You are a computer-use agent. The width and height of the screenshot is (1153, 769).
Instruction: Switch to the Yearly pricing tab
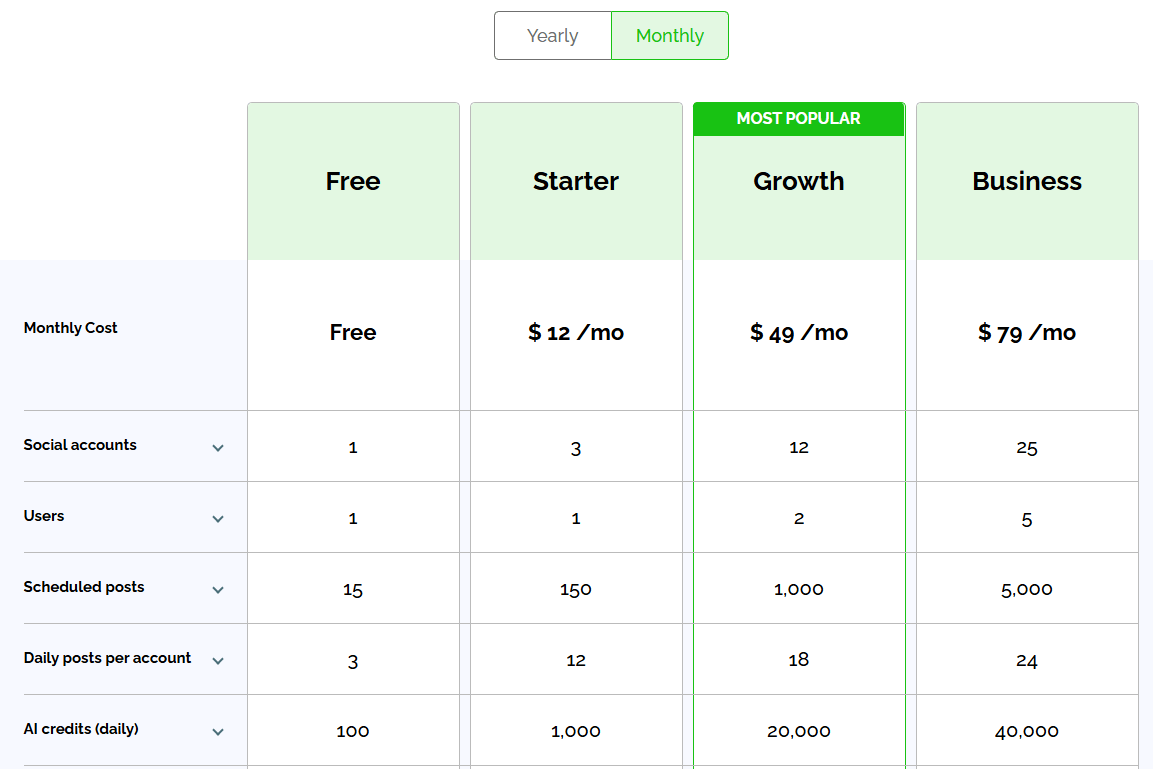553,35
